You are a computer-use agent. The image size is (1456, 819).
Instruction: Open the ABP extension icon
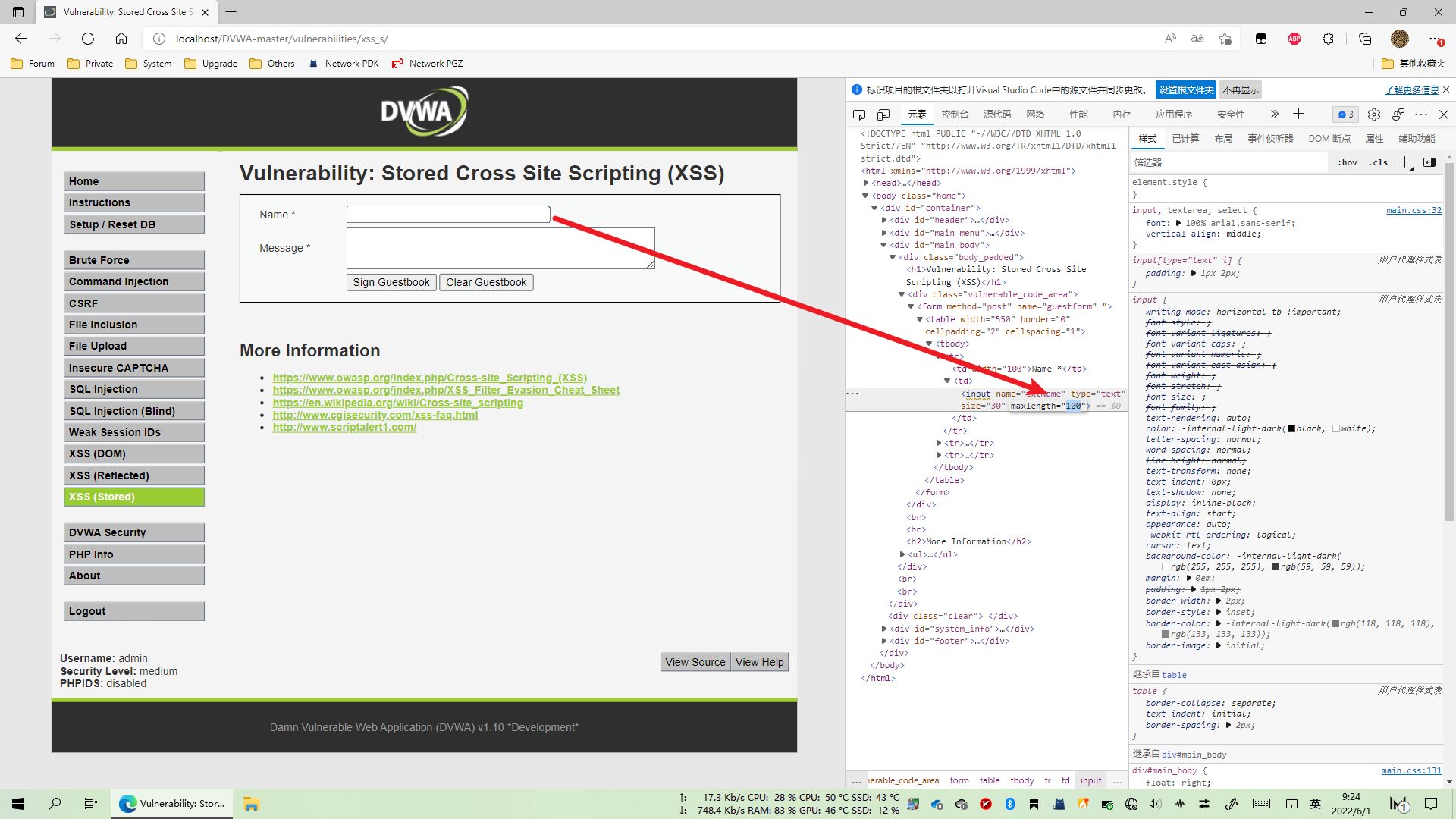[x=1294, y=39]
